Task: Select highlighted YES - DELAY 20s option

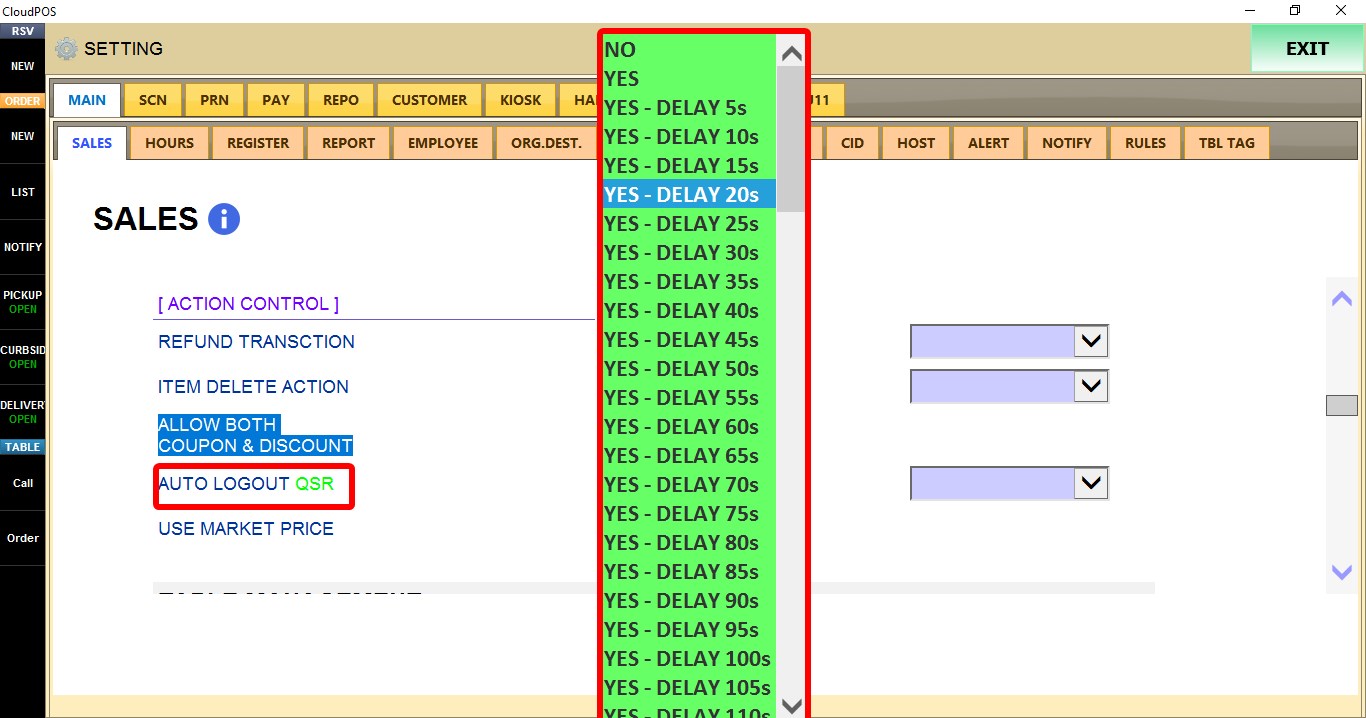Action: [x=689, y=194]
